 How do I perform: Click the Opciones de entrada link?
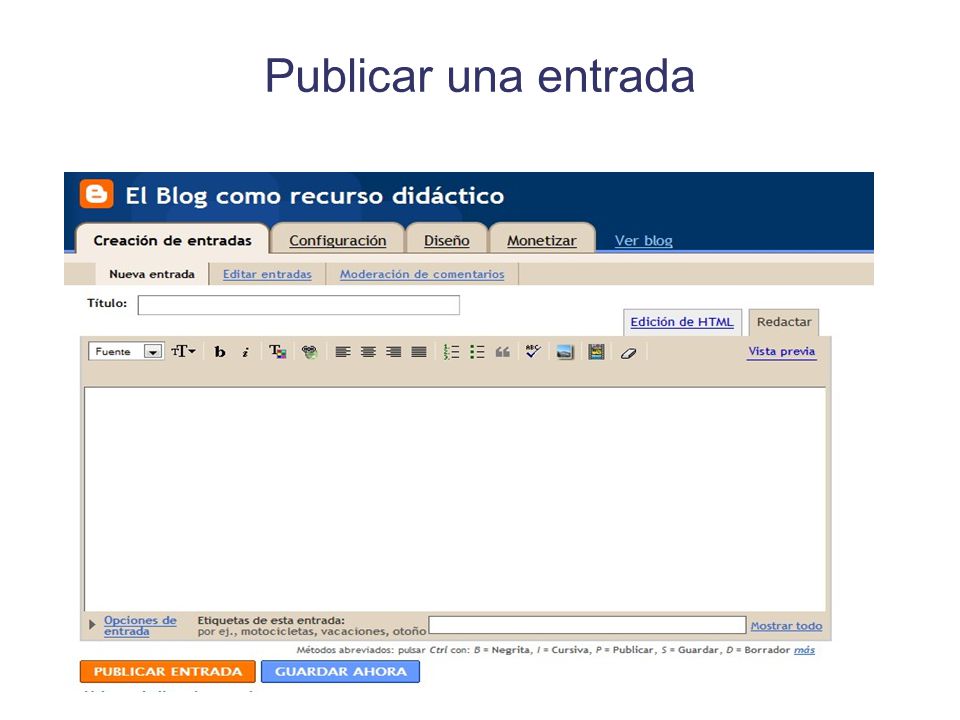(x=140, y=625)
